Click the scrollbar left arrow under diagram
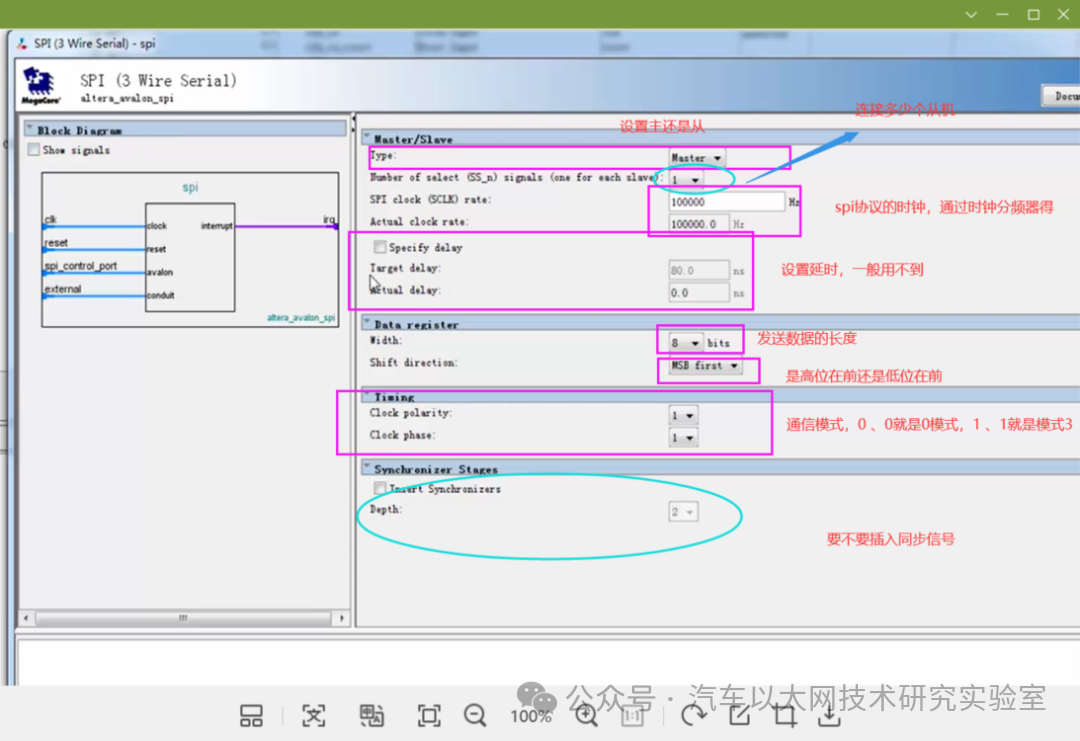 (x=26, y=618)
